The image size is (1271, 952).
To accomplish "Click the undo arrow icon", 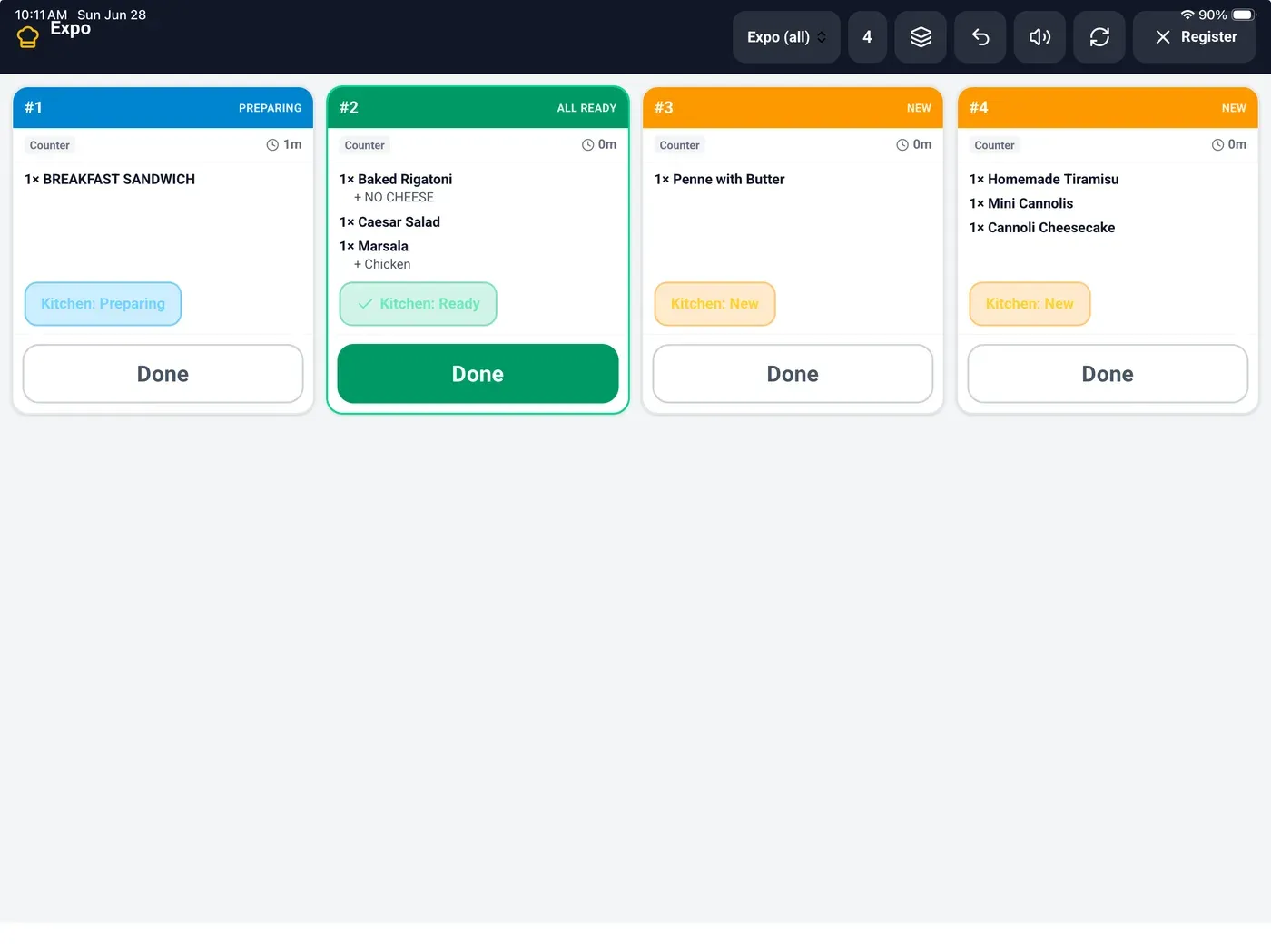I will pos(980,37).
